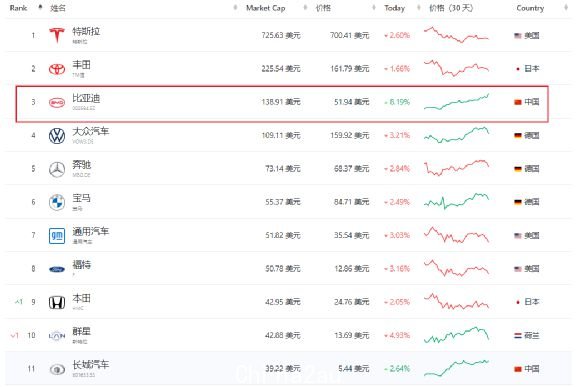This screenshot has height=387, width=576.
Task: Open 大众汽车 company name link
Action: tap(90, 131)
